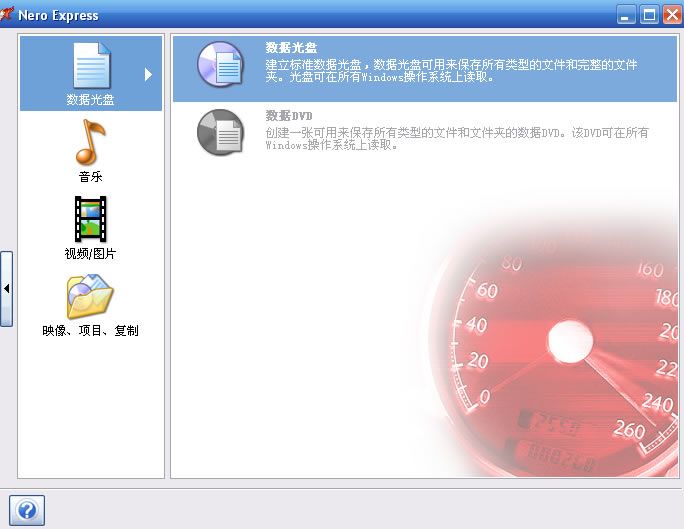Click the Nero Express app icon in title bar
Screen dimensions: 684x529
click(x=7, y=15)
